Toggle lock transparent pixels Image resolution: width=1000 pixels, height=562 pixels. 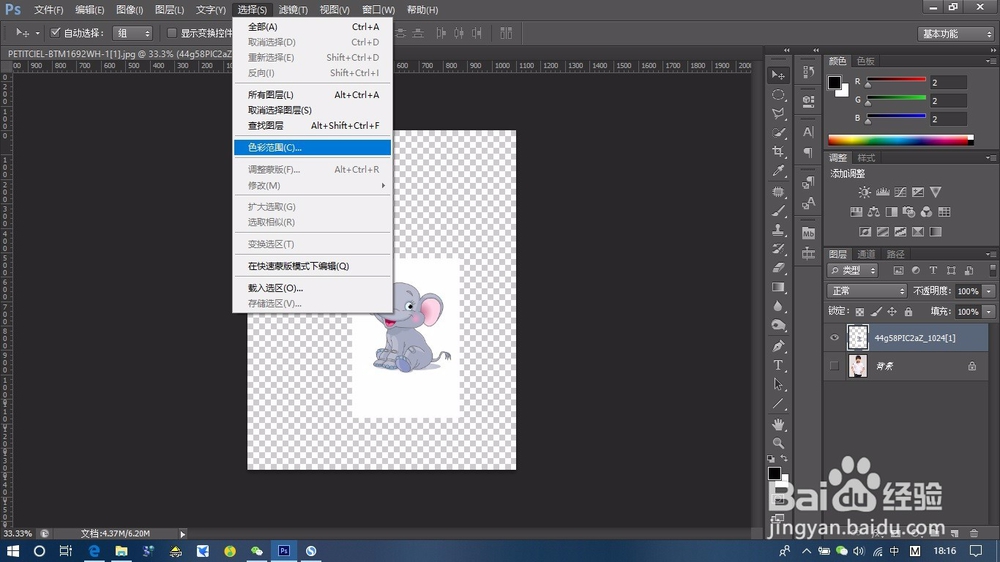point(860,312)
